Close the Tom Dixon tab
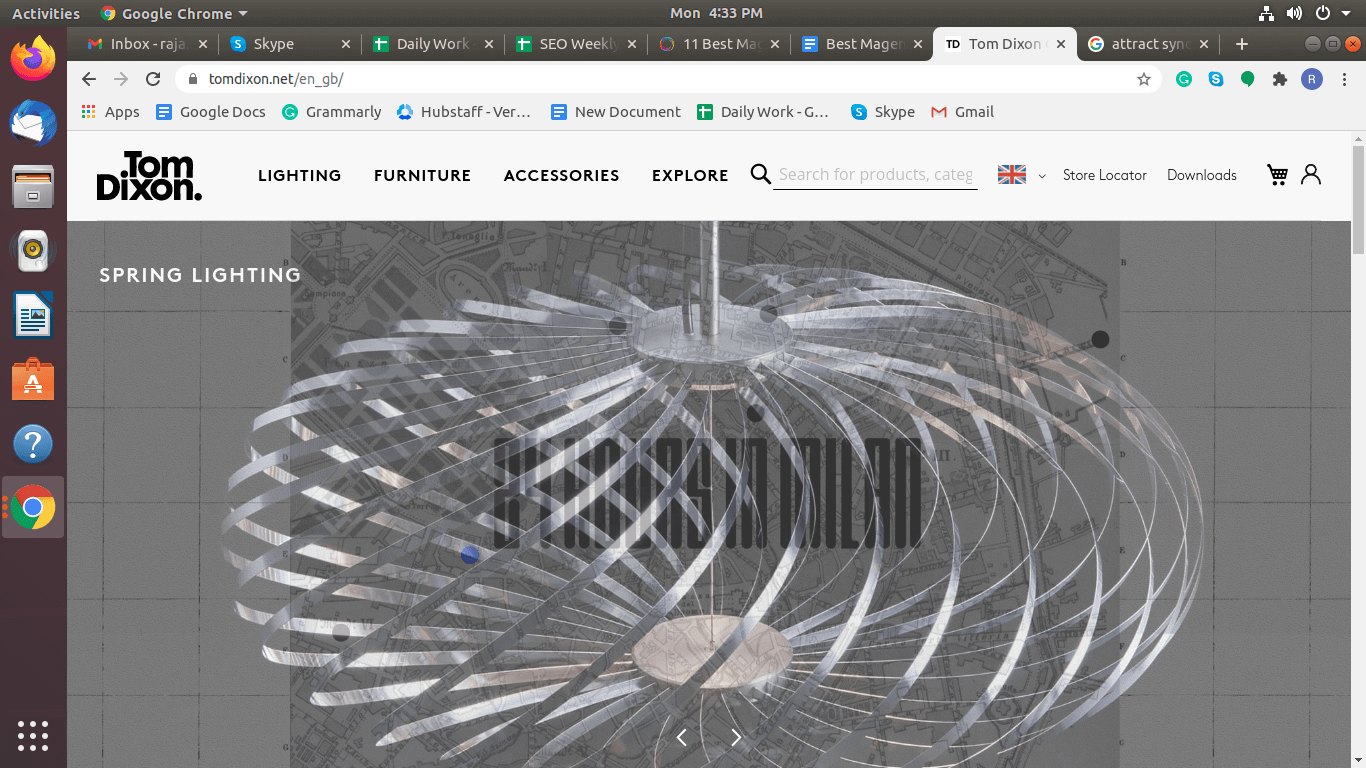The height and width of the screenshot is (768, 1366). (x=1061, y=44)
